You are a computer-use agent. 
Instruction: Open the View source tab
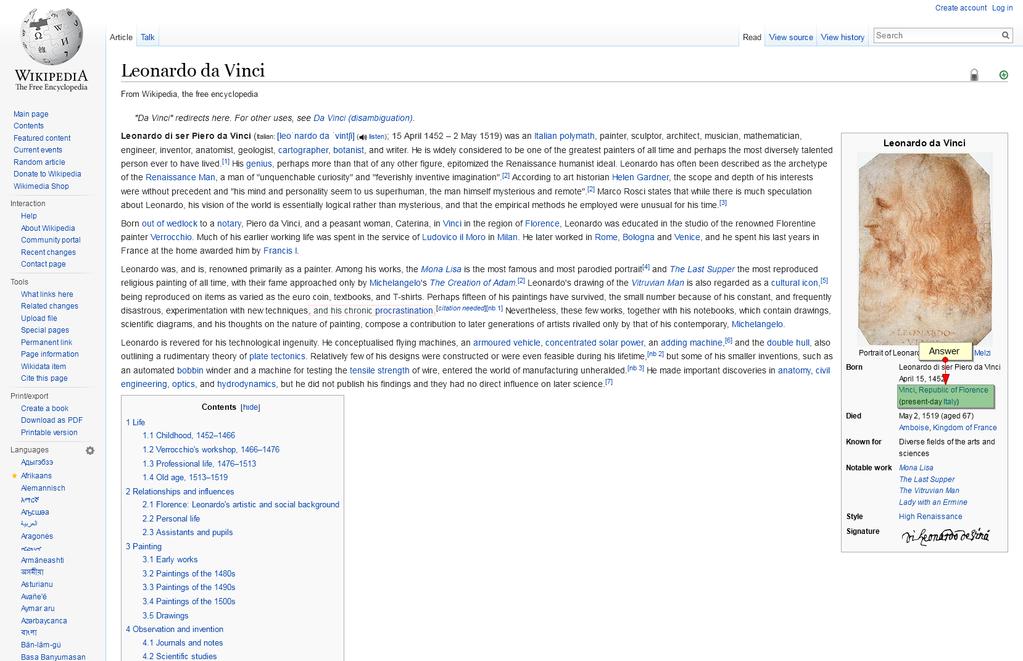pos(791,38)
